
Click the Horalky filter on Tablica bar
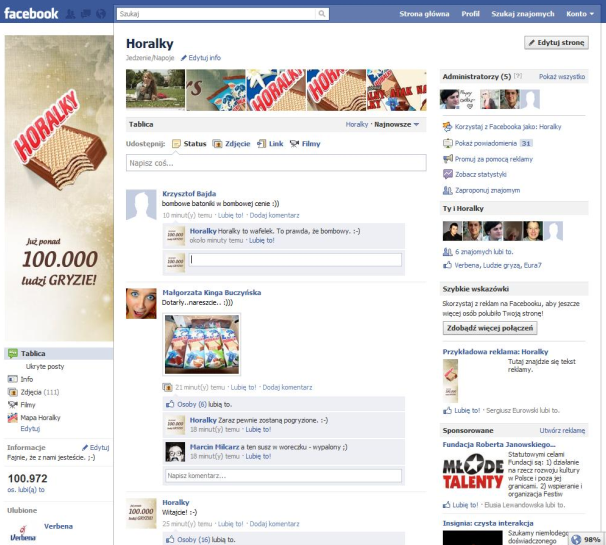coord(357,124)
